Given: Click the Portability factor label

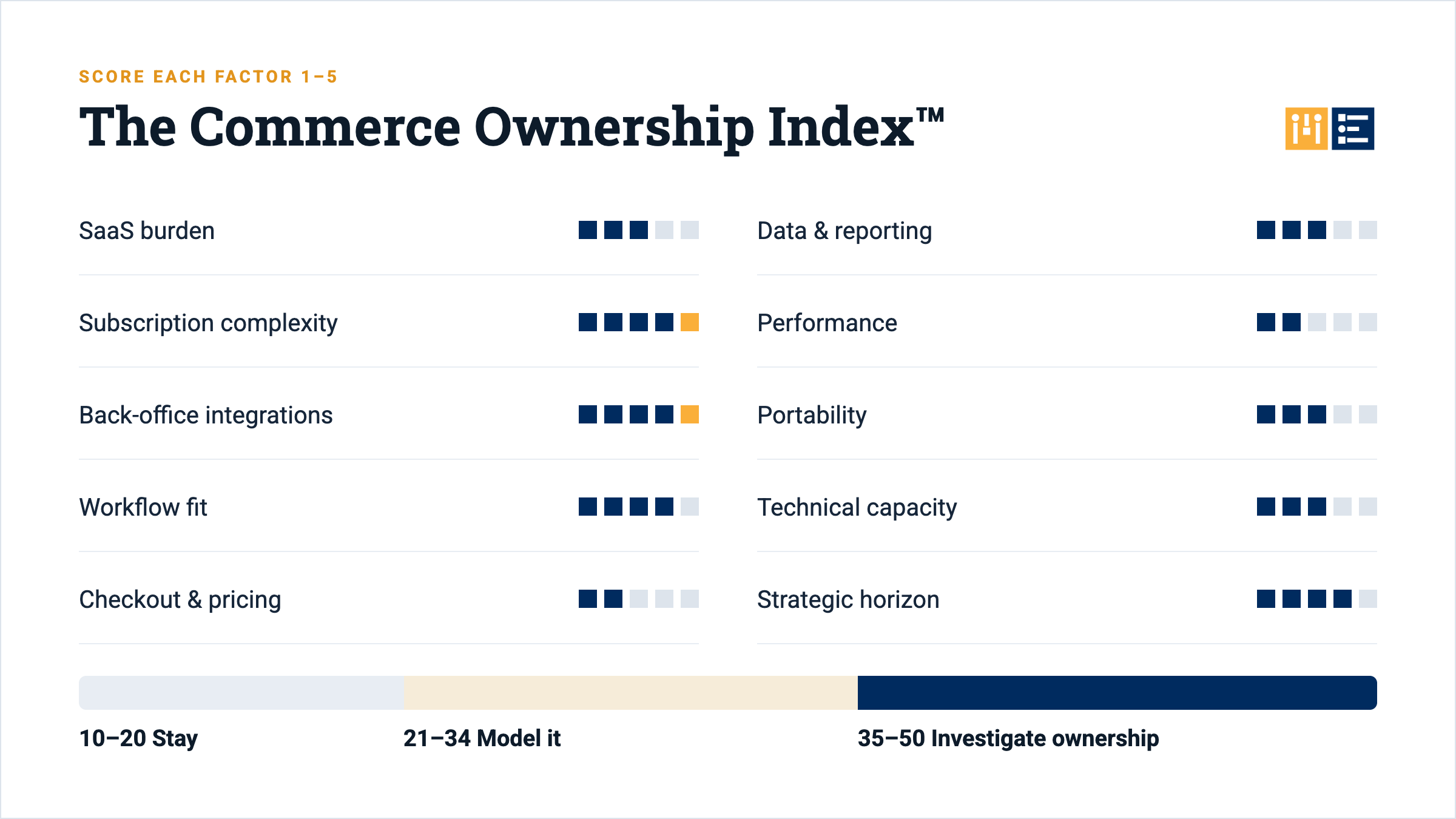Looking at the screenshot, I should click(812, 416).
